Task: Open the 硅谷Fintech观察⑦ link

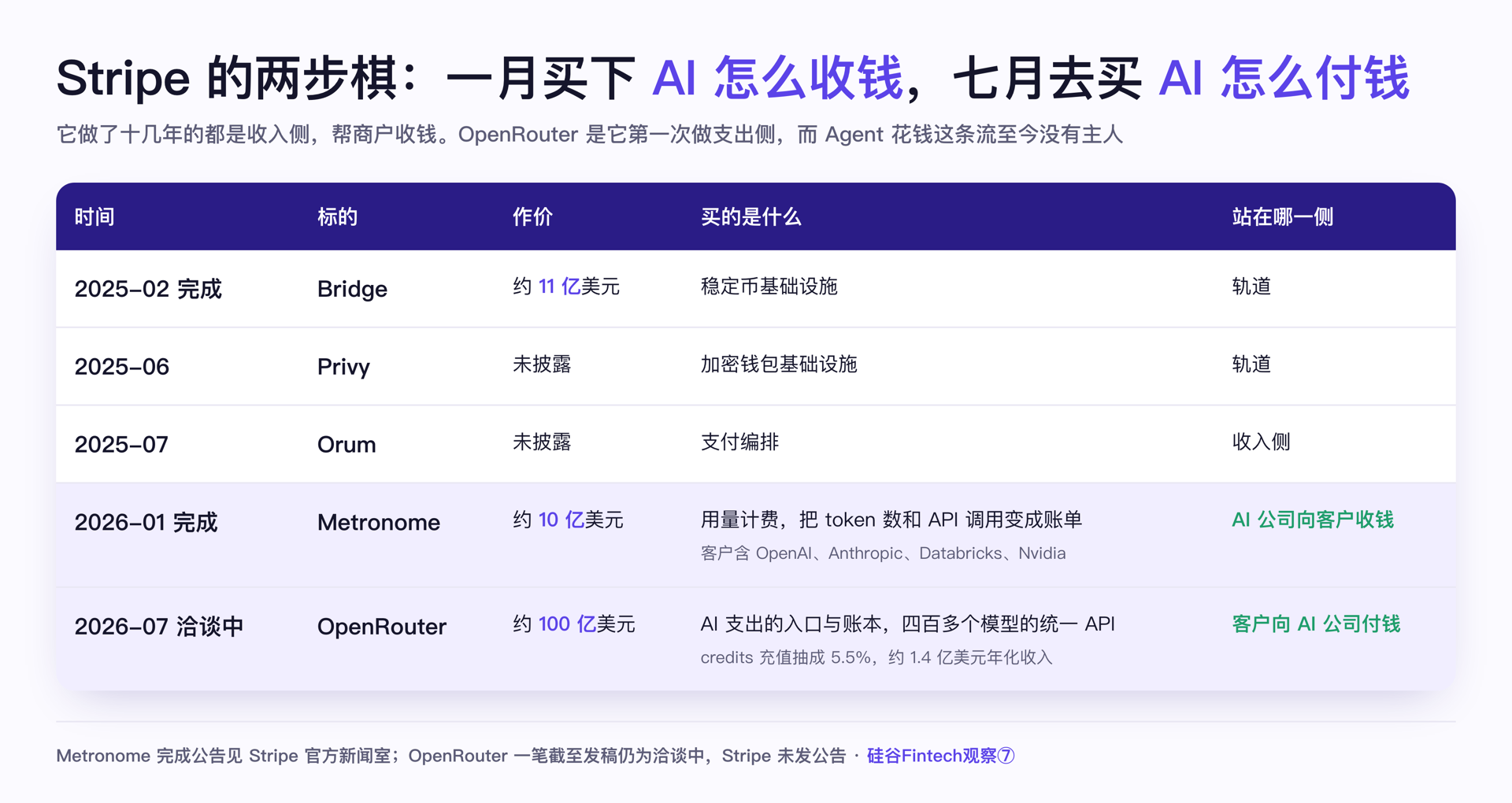Action: point(940,756)
